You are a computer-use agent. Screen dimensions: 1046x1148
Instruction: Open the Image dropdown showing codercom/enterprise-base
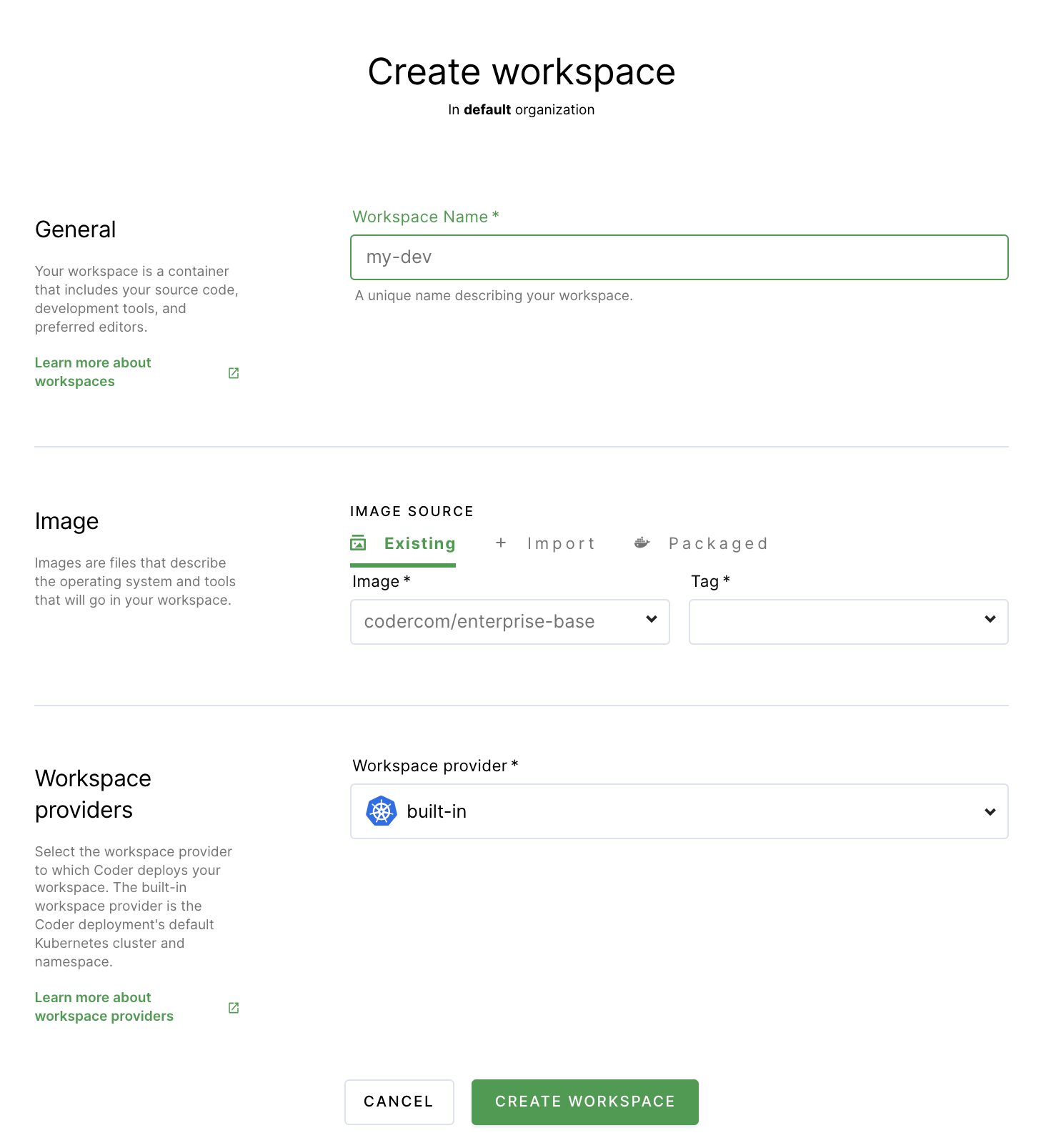[x=510, y=622]
